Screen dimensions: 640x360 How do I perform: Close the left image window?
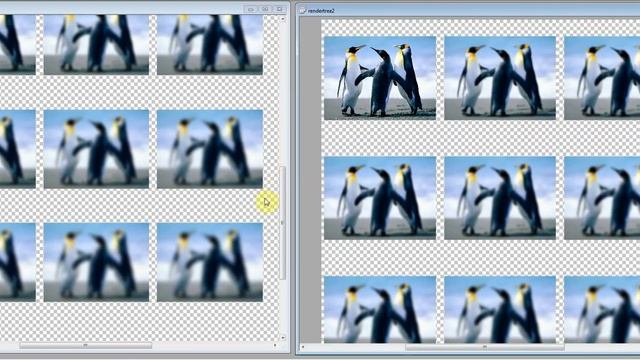280,9
